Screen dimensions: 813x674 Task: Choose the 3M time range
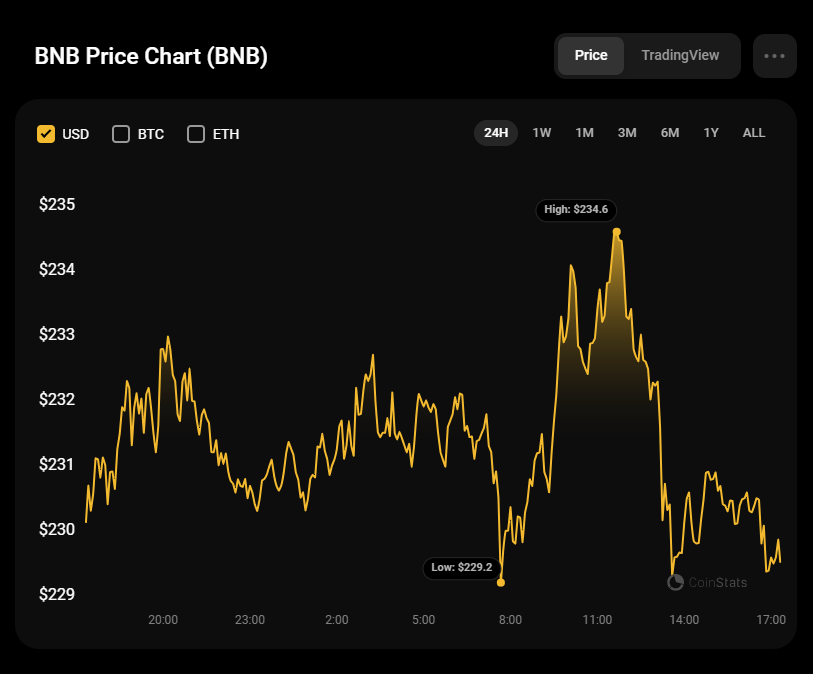pos(627,133)
